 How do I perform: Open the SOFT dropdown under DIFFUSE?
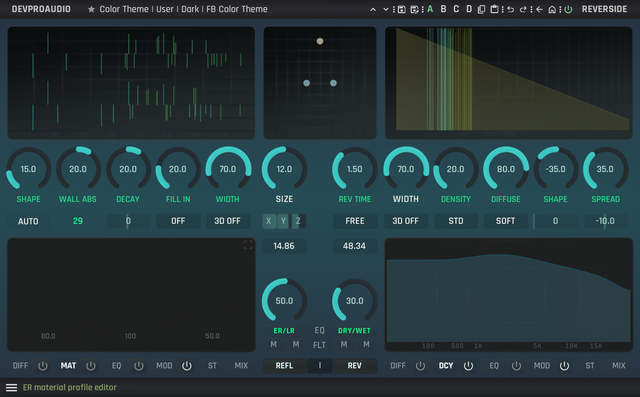coord(505,221)
